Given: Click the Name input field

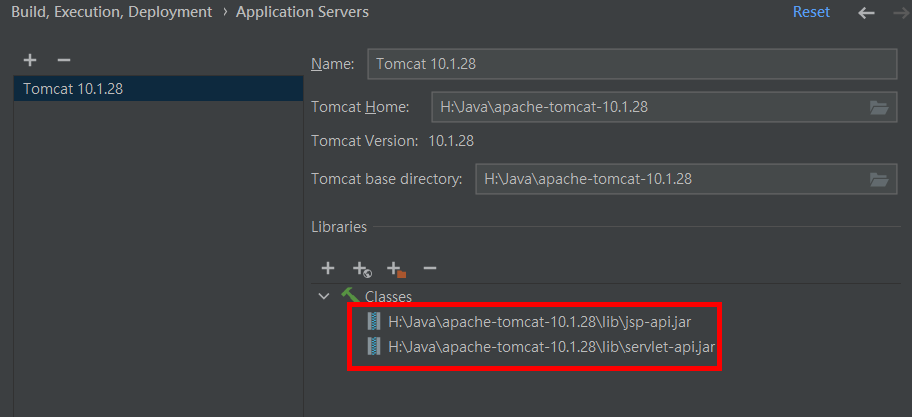Looking at the screenshot, I should coord(632,64).
